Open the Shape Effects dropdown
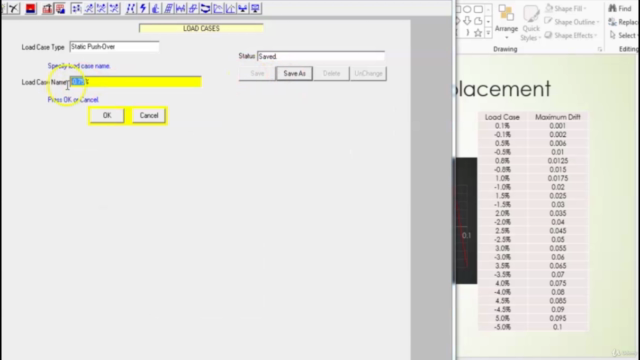Screen dimensions: 640x360 [x=572, y=36]
